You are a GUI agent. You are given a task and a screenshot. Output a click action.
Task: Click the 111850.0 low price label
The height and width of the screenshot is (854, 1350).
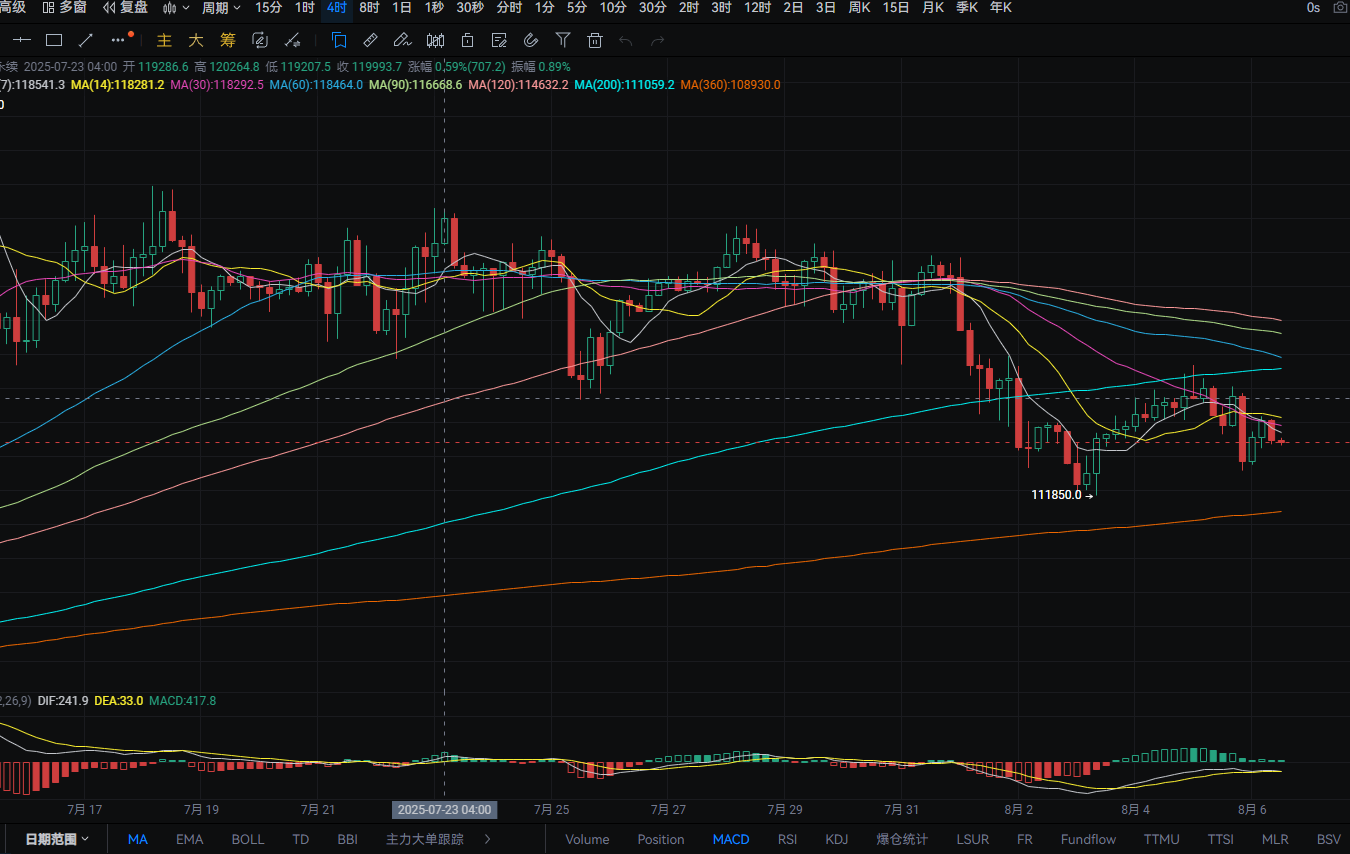point(1056,495)
